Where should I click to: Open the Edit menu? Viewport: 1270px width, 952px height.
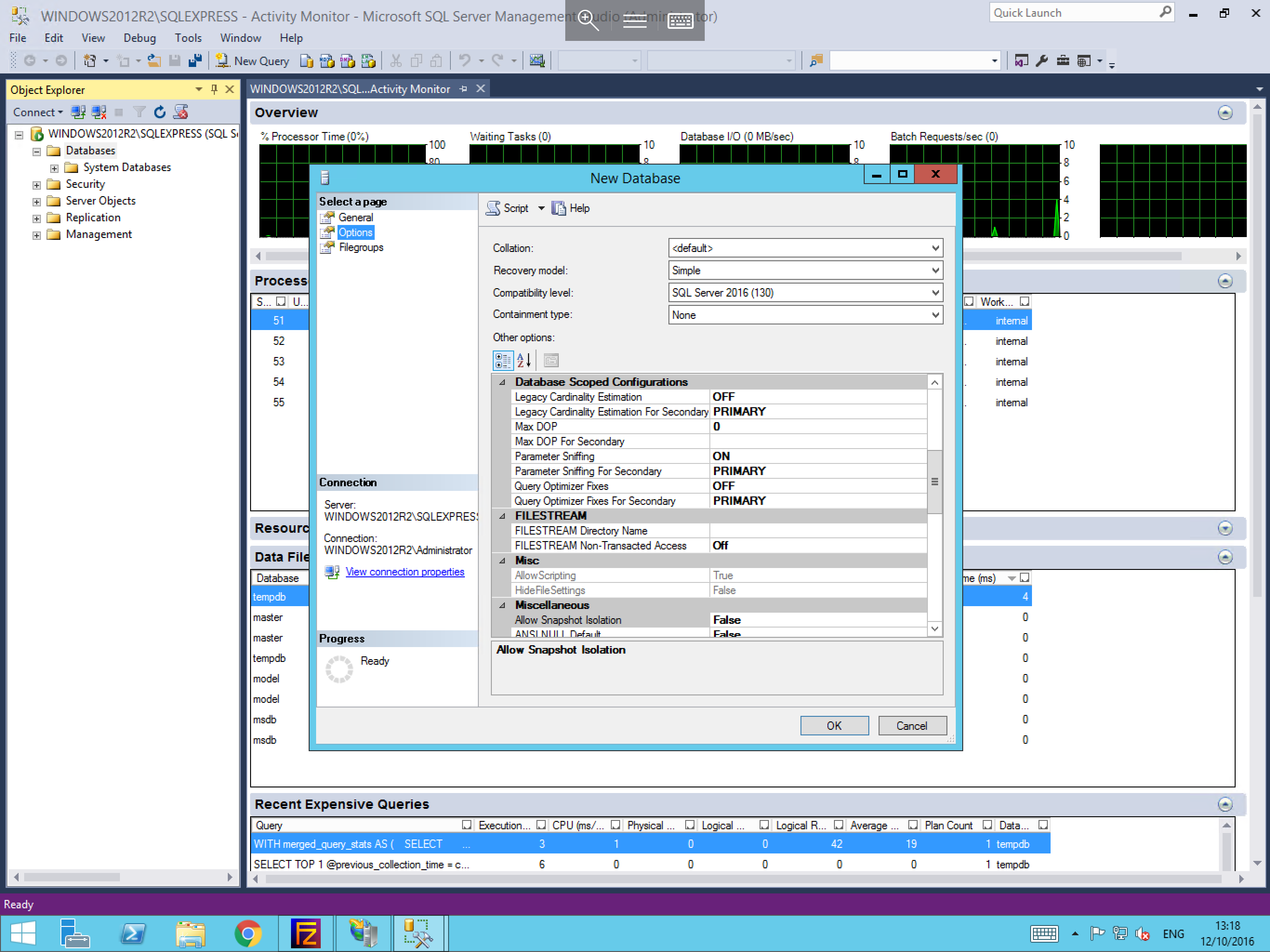coord(53,38)
